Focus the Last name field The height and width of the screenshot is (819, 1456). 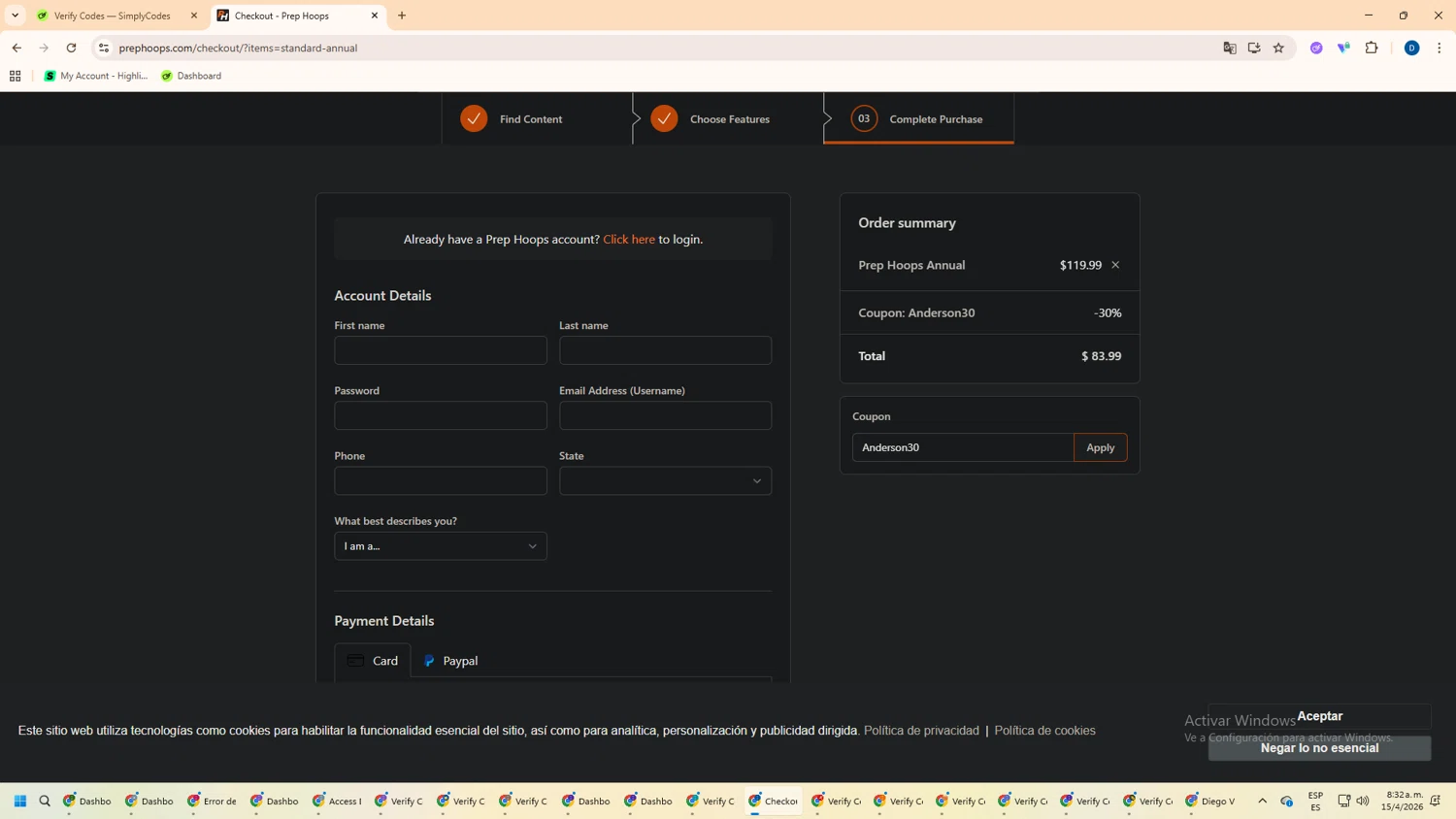click(665, 350)
